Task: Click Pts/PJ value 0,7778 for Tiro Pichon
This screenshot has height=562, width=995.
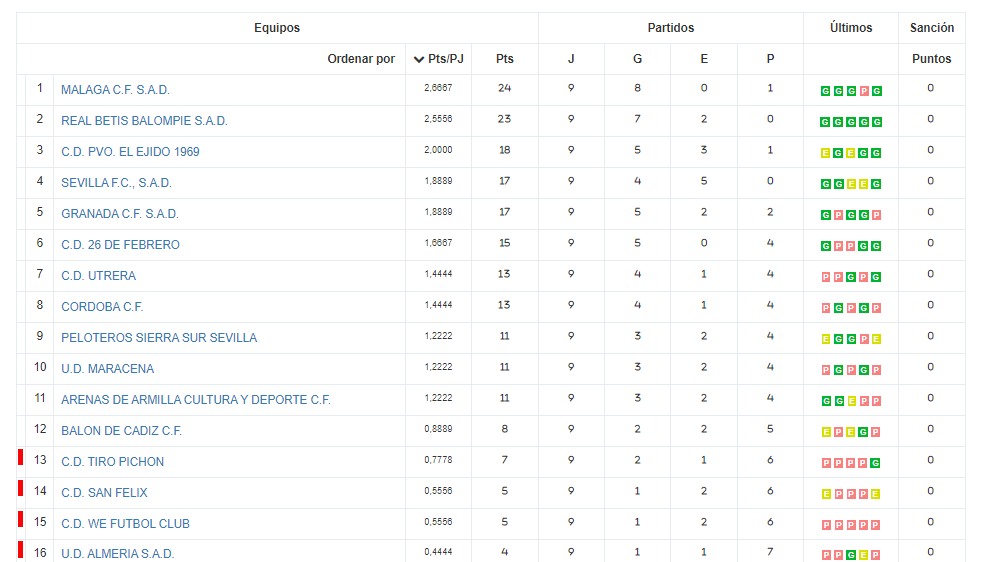Action: [x=438, y=461]
